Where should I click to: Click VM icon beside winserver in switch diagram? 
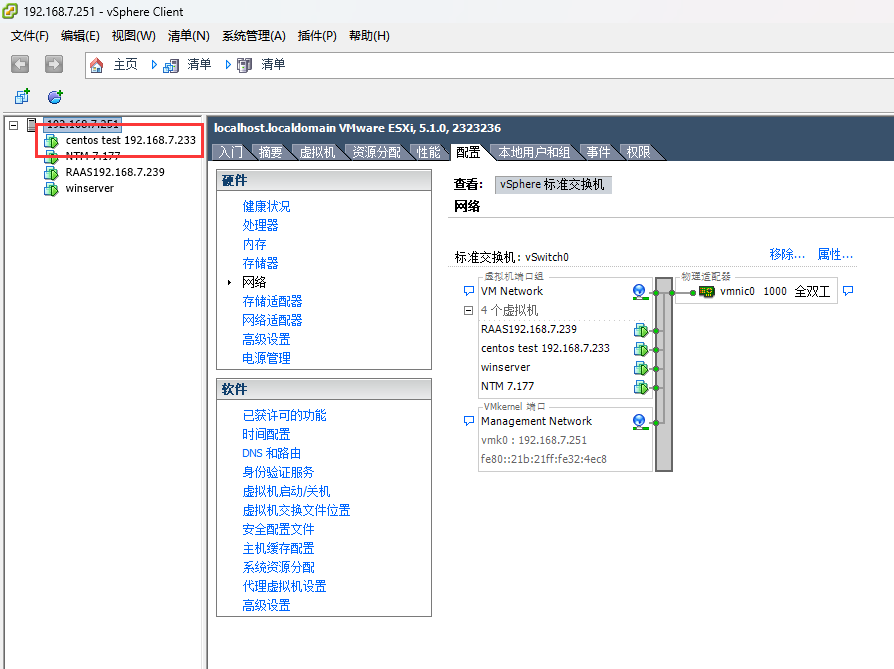641,368
